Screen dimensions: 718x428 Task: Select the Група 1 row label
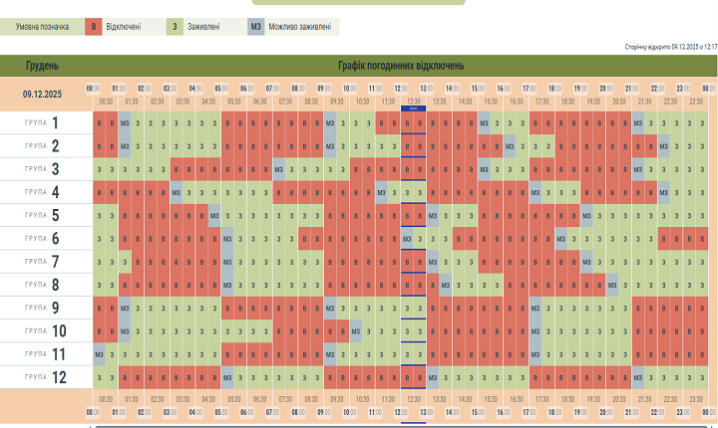pyautogui.click(x=43, y=123)
